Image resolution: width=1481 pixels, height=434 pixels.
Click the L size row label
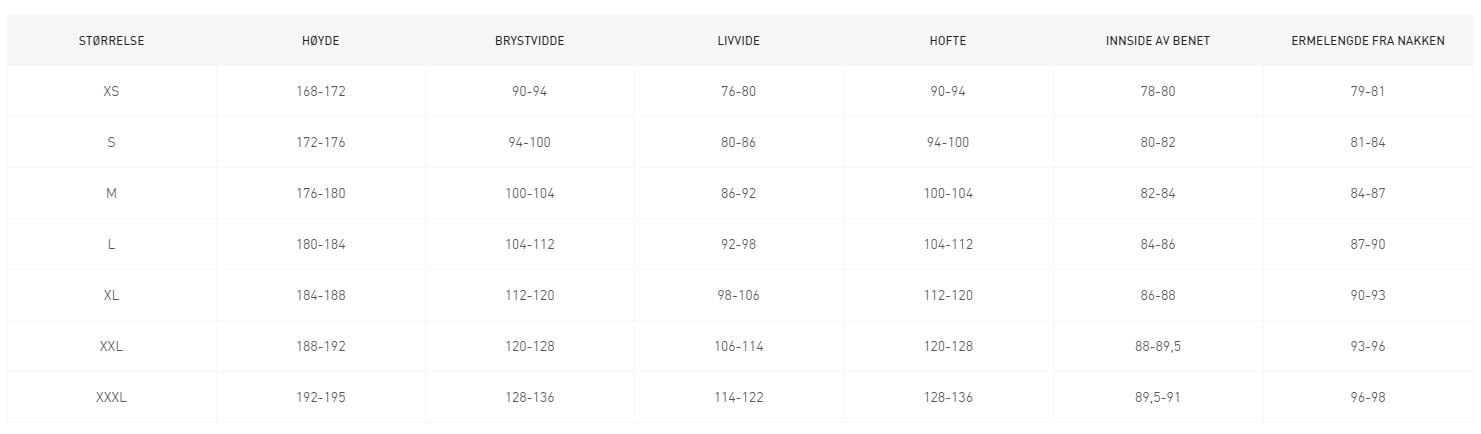(x=111, y=244)
